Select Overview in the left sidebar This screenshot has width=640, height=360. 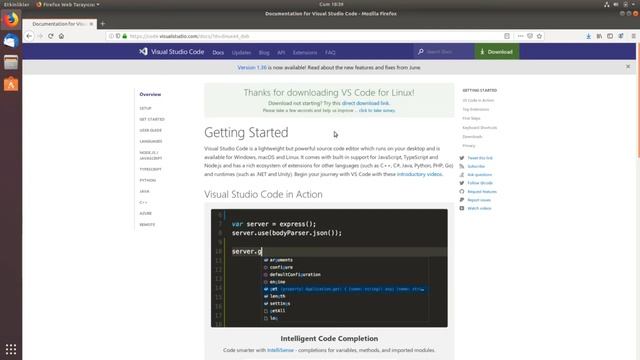pos(150,94)
